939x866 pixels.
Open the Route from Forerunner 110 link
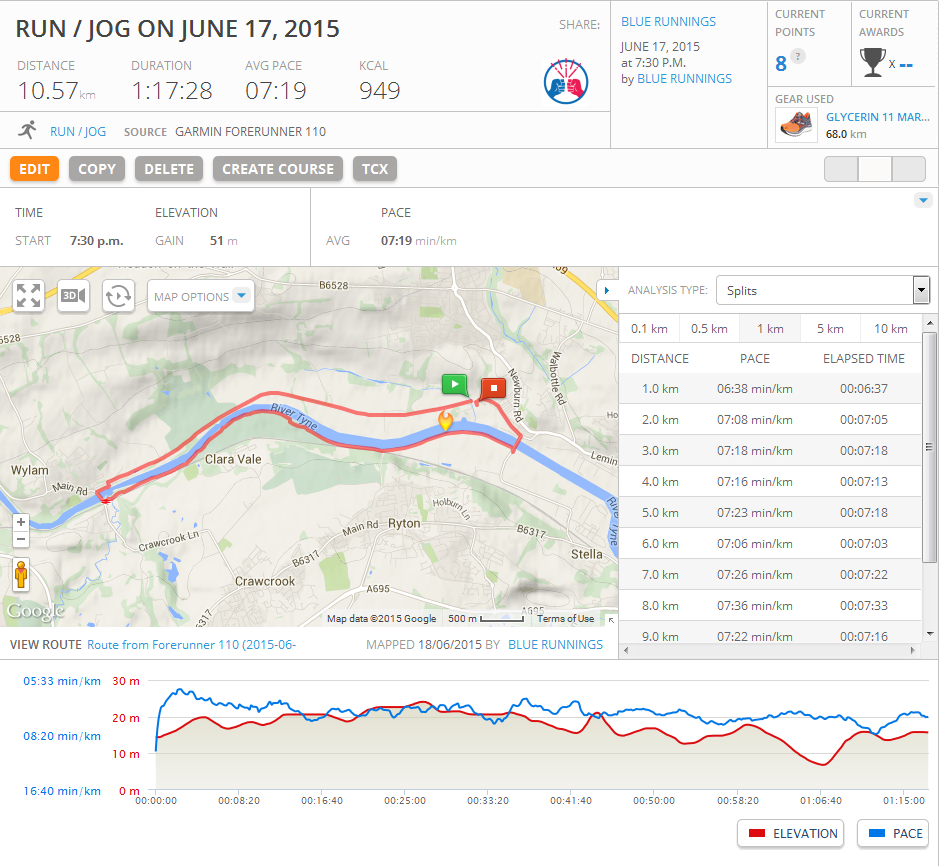pyautogui.click(x=191, y=645)
